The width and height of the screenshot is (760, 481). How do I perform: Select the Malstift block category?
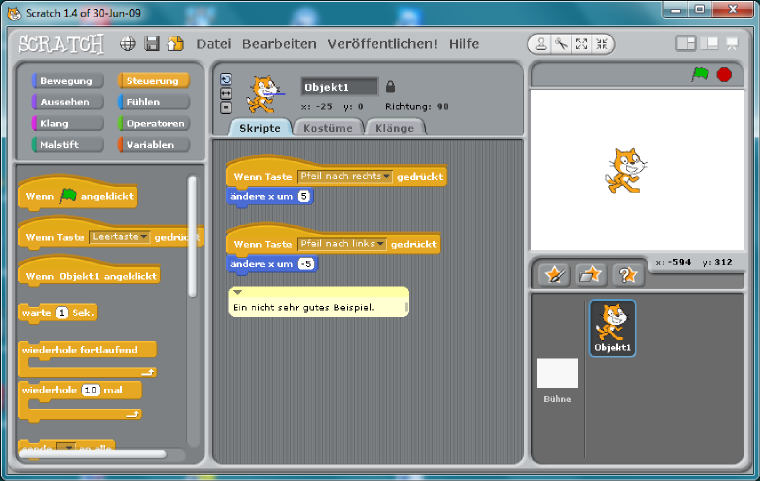click(x=67, y=144)
